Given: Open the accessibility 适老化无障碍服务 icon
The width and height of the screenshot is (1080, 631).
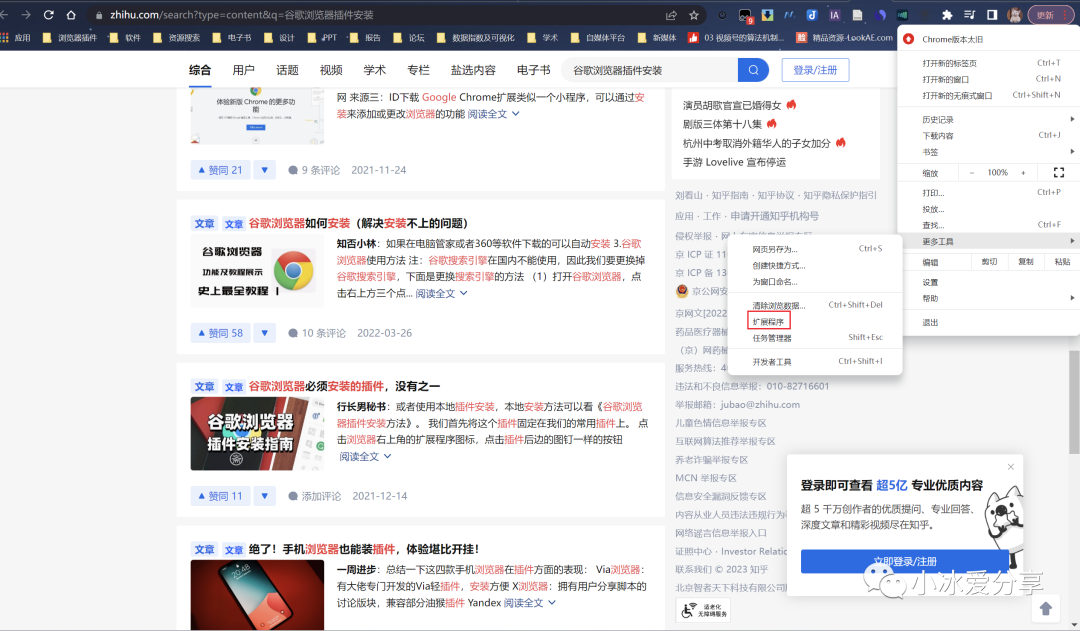Looking at the screenshot, I should coord(703,610).
